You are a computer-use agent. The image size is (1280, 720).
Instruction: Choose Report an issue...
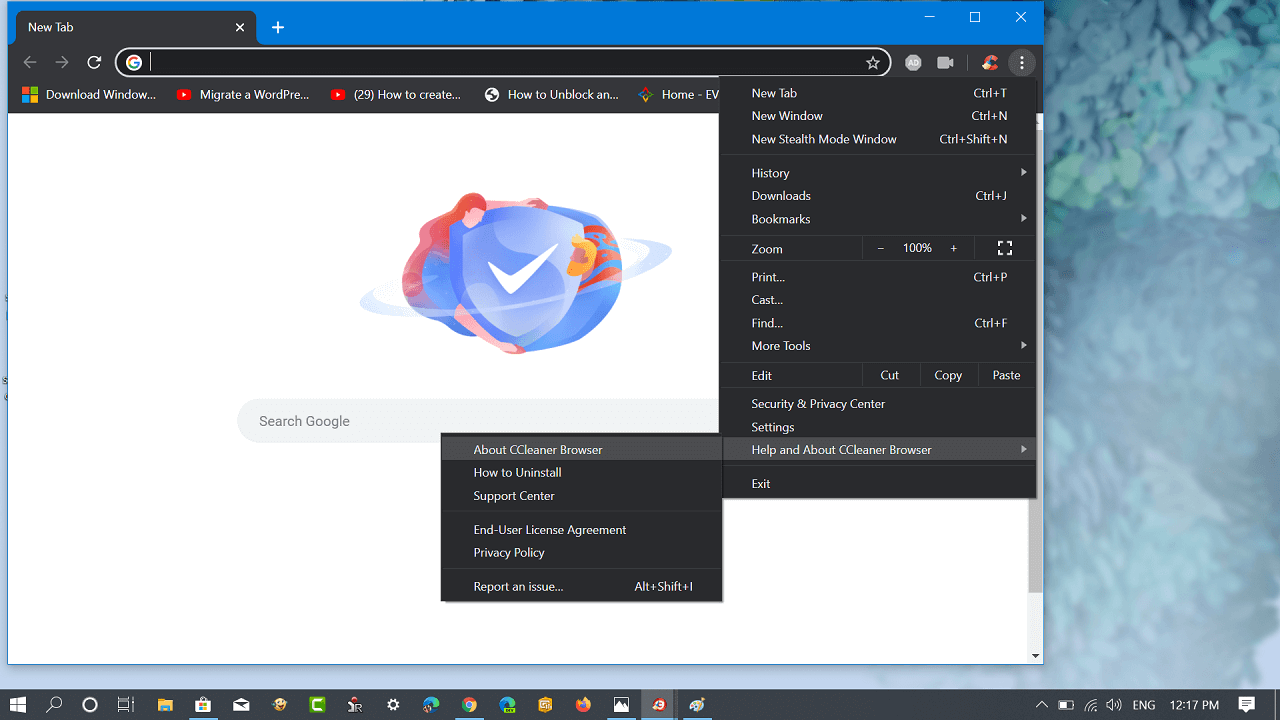[x=582, y=587]
